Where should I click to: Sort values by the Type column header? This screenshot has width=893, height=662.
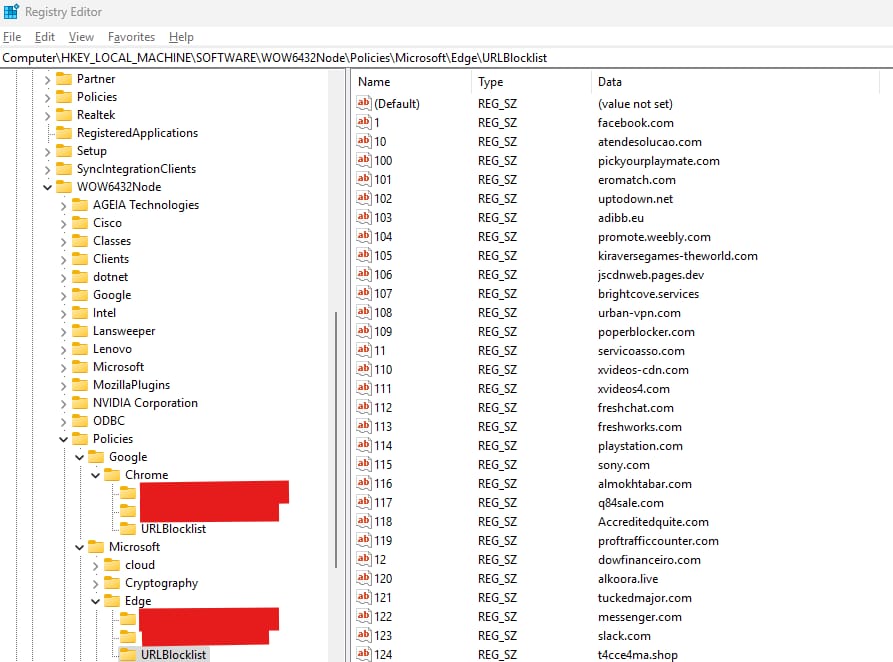pyautogui.click(x=531, y=82)
